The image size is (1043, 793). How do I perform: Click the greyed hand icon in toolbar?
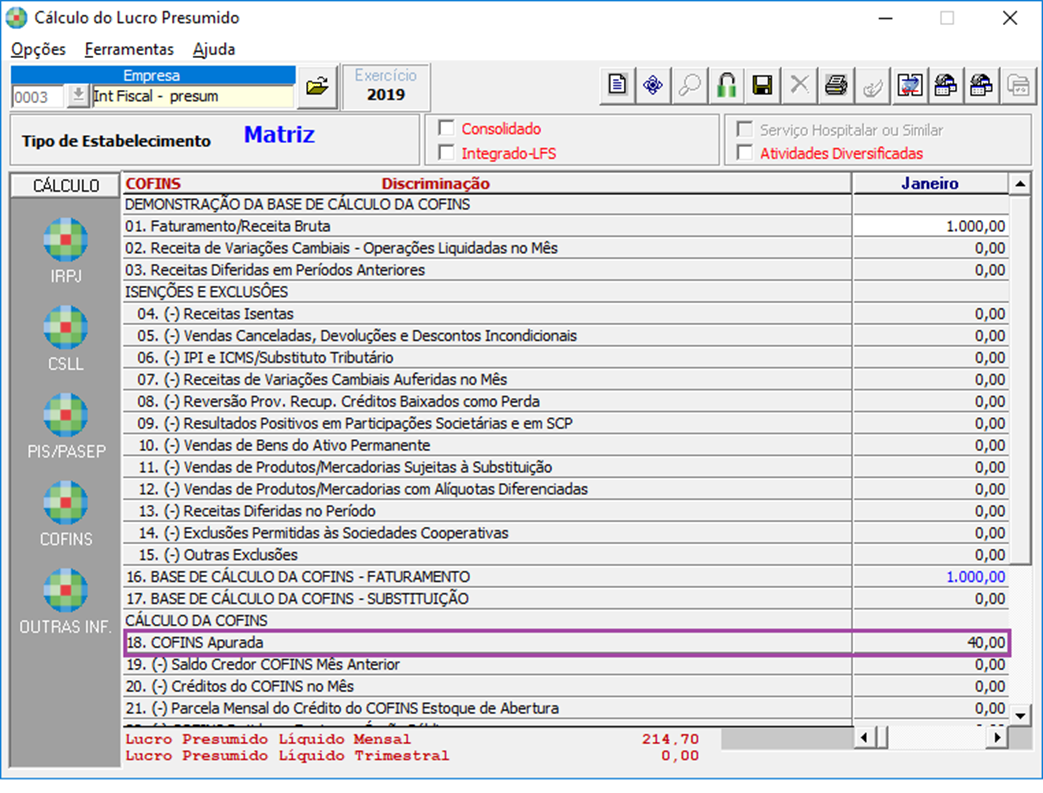pyautogui.click(x=873, y=85)
